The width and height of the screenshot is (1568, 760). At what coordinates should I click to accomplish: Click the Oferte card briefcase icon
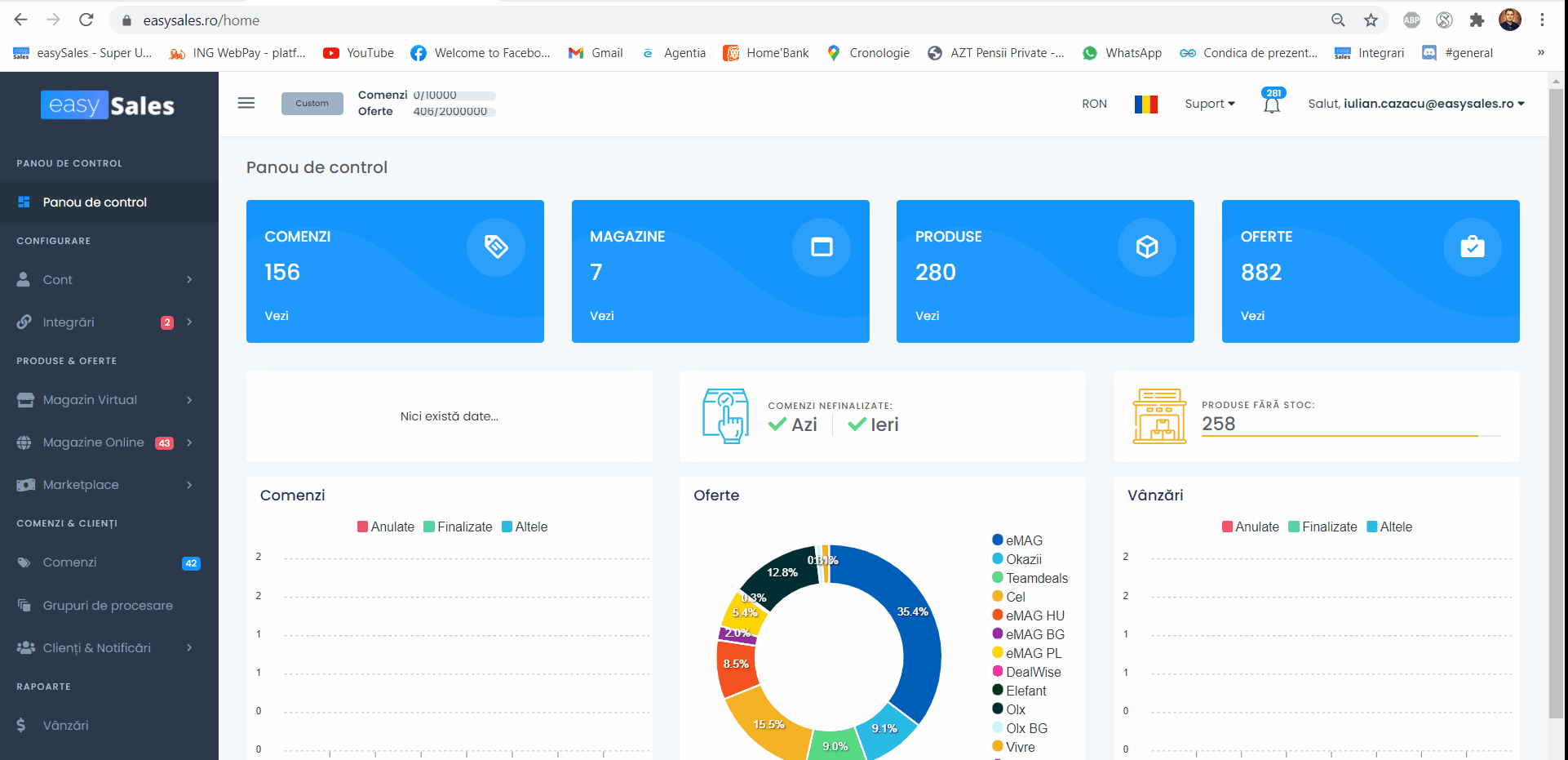coord(1472,247)
